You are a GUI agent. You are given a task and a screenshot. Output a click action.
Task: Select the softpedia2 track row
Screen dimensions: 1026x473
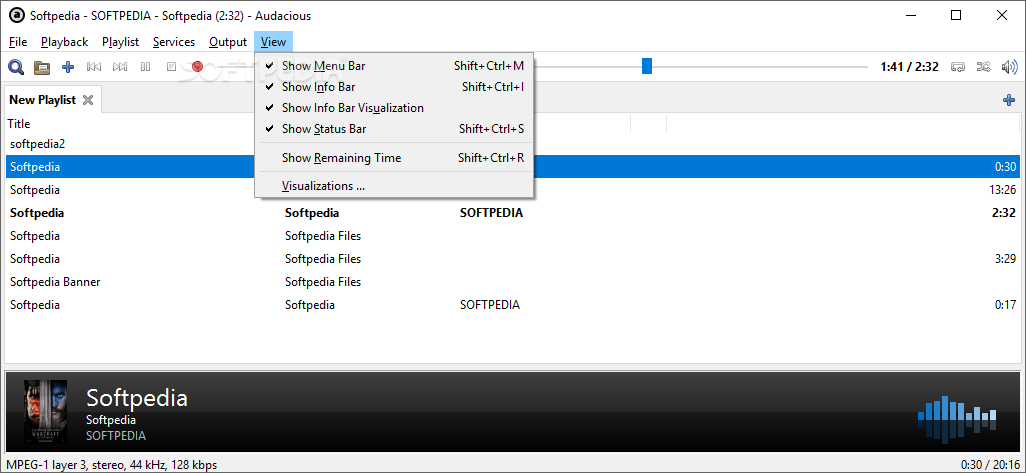point(513,144)
